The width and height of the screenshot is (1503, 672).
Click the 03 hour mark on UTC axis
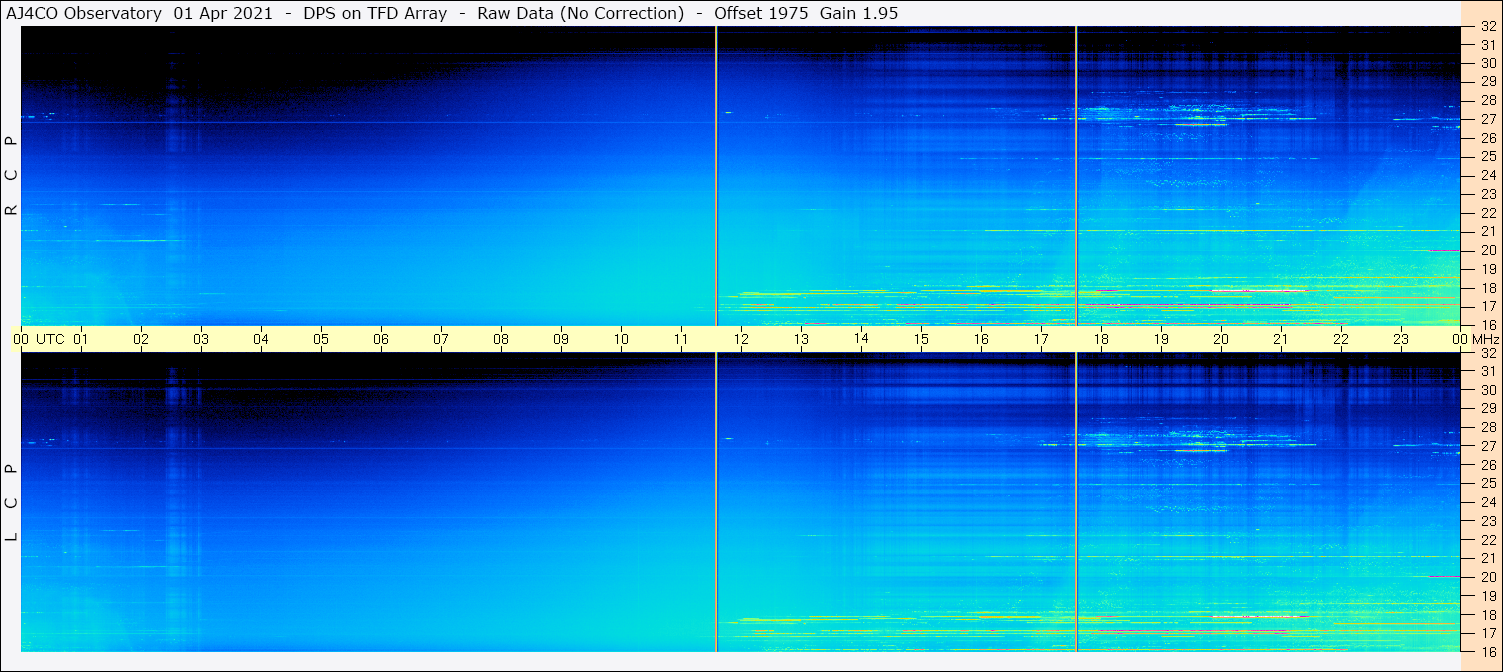click(x=201, y=339)
